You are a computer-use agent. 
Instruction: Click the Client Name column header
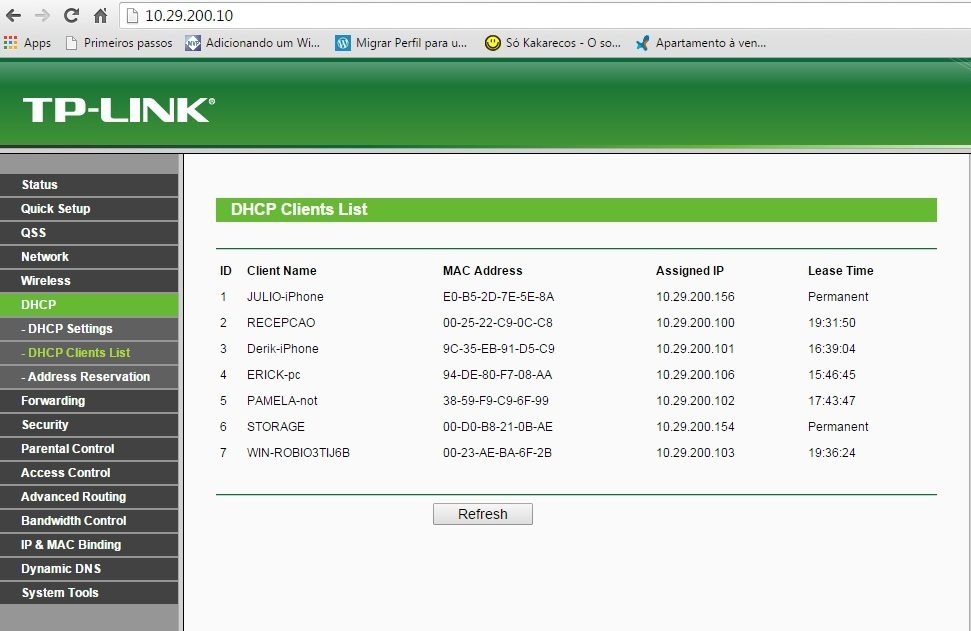click(282, 271)
